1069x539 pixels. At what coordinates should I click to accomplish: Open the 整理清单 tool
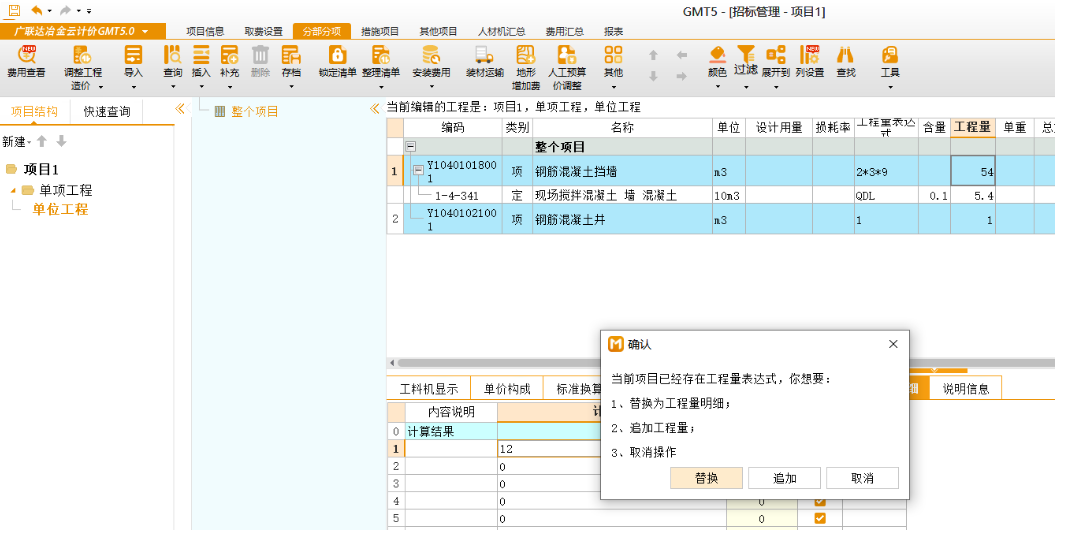[380, 56]
